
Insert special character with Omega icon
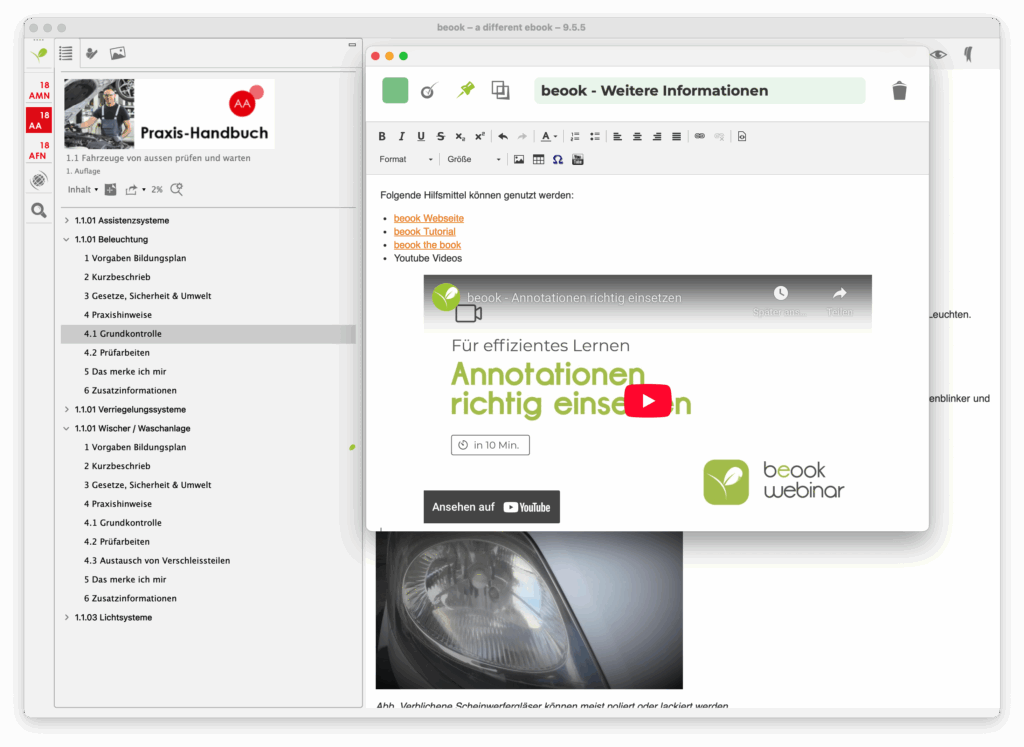coord(558,159)
